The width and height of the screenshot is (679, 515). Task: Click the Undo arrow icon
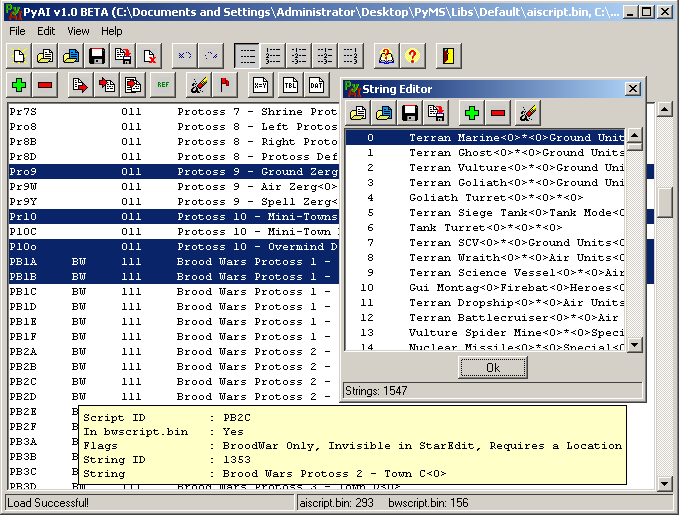[185, 56]
